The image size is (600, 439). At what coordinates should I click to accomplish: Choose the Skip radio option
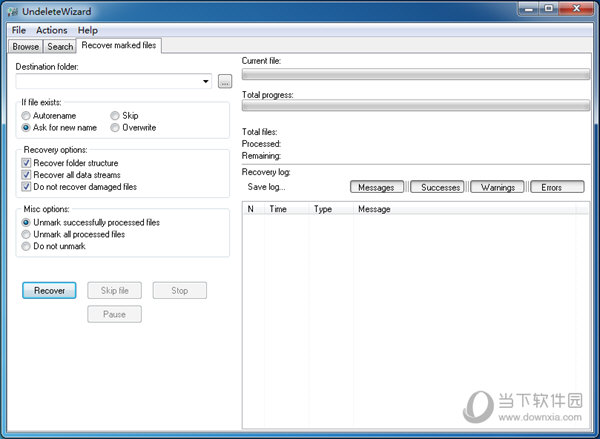pos(124,116)
